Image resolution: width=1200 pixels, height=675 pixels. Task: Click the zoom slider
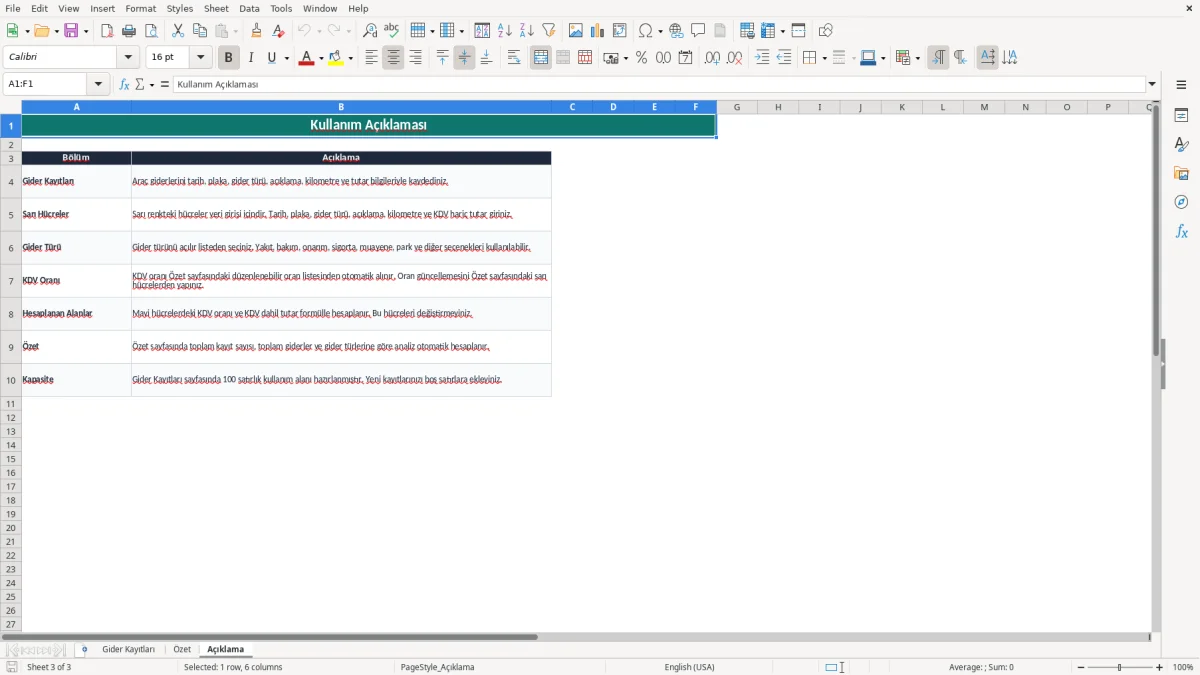point(1119,667)
